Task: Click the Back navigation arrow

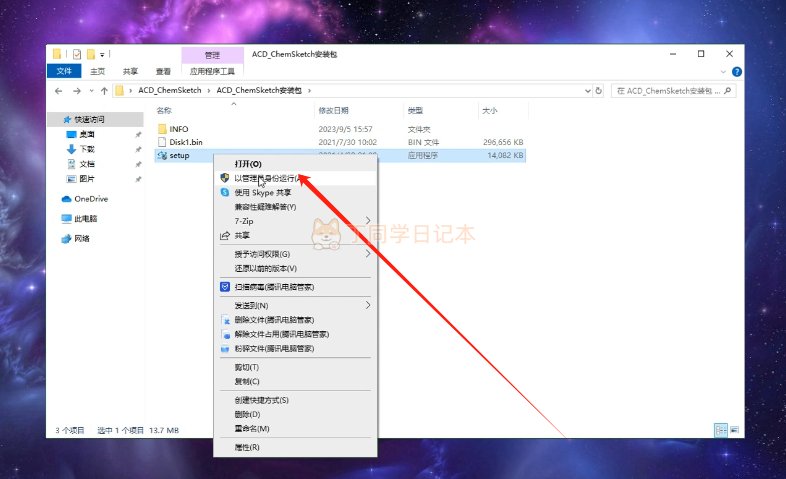Action: [59, 91]
